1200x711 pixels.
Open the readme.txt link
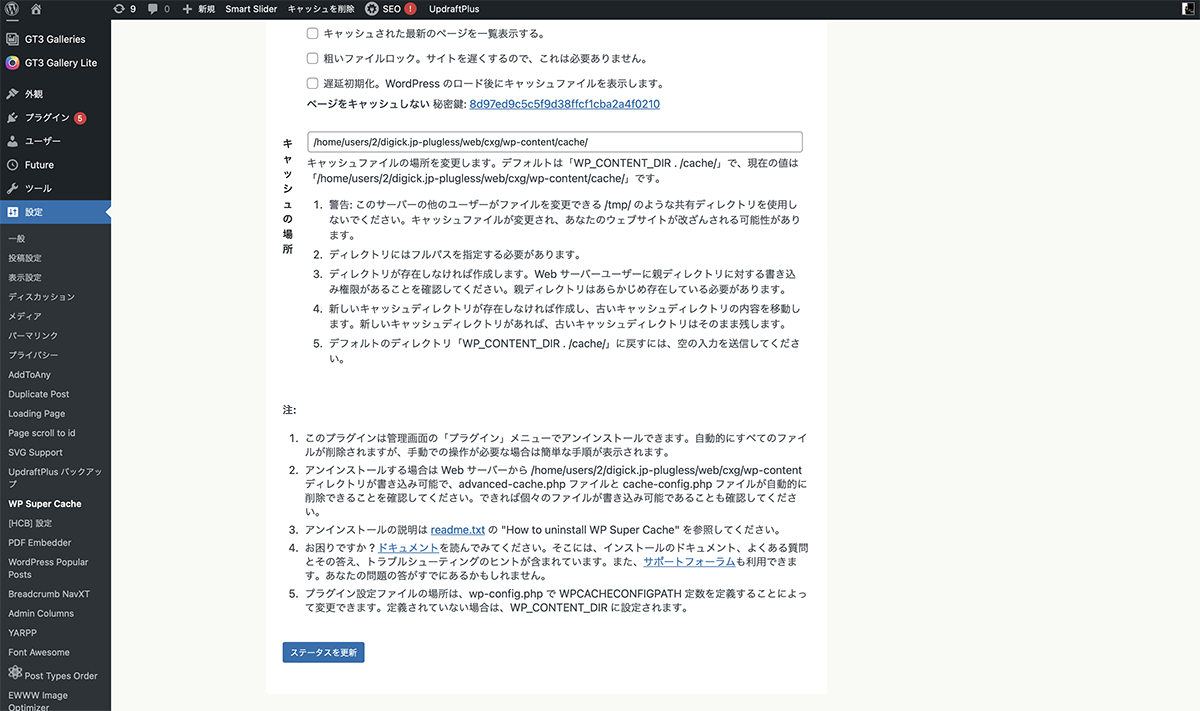457,529
